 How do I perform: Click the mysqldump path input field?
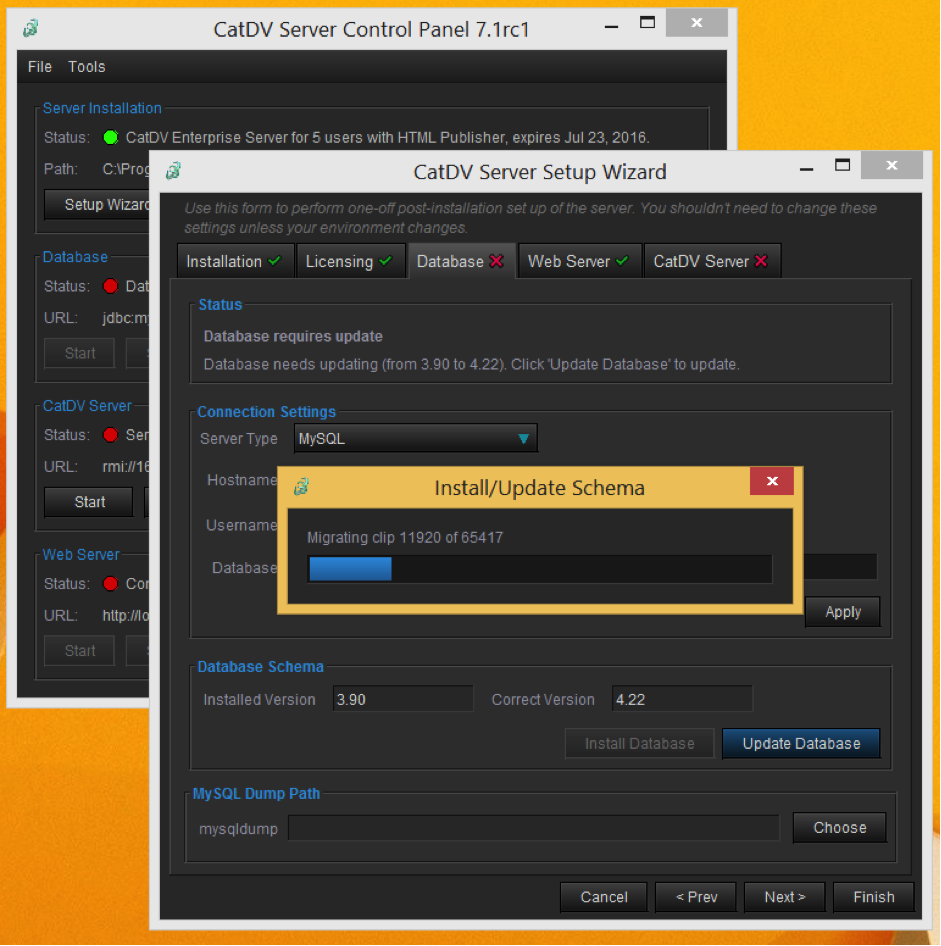[x=534, y=828]
